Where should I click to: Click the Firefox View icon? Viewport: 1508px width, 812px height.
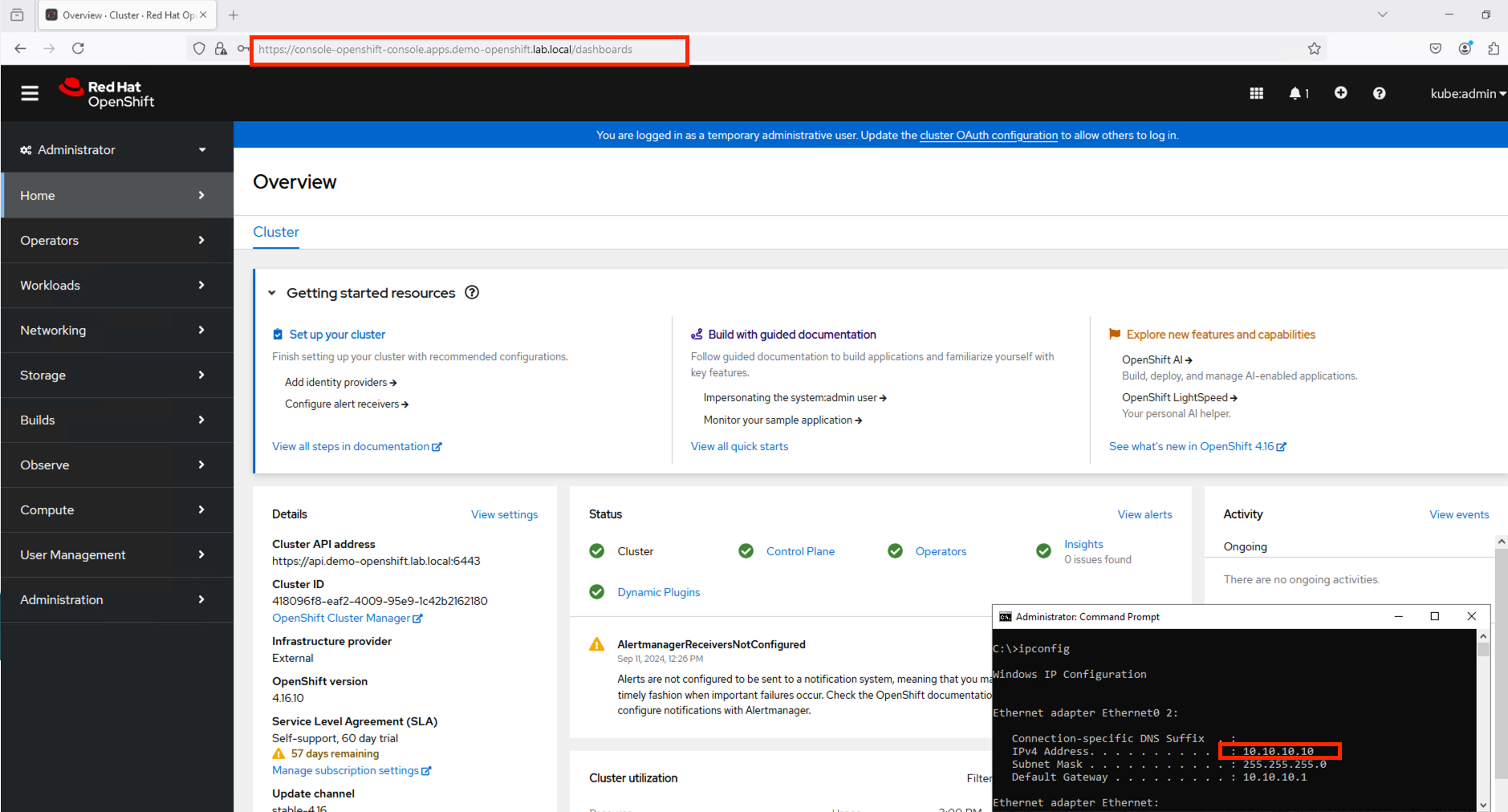point(17,15)
